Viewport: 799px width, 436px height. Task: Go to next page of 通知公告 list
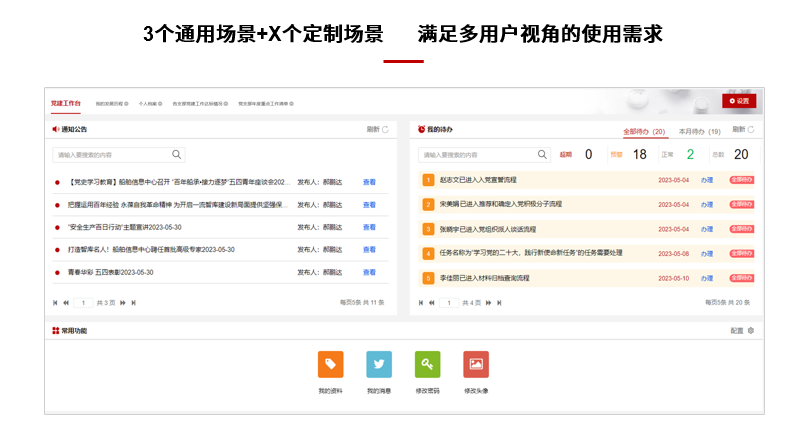(122, 302)
